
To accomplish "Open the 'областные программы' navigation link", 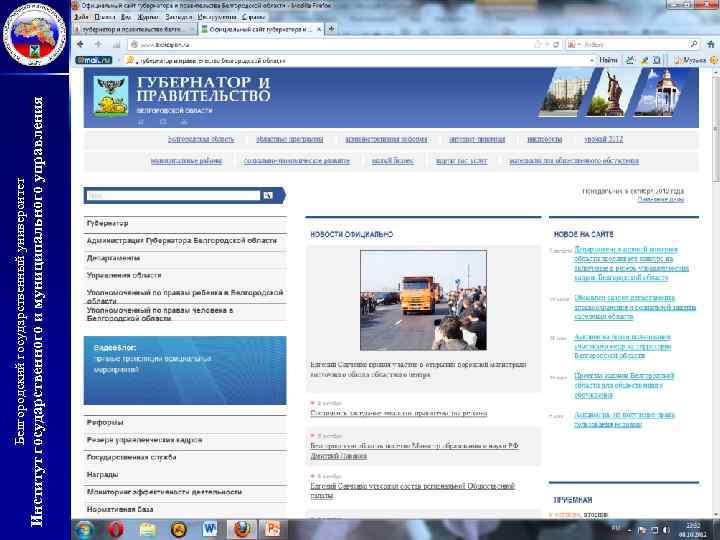I will click(x=290, y=139).
